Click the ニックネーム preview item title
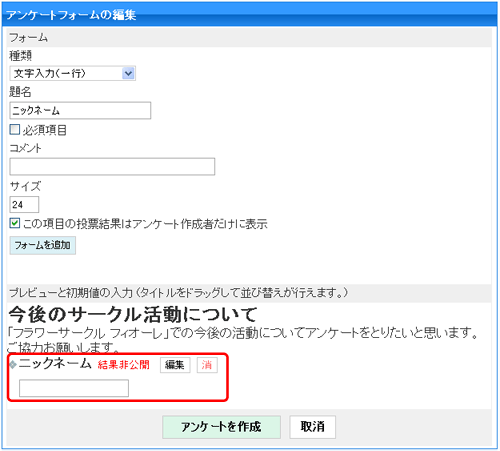The width and height of the screenshot is (500, 451). point(55,363)
